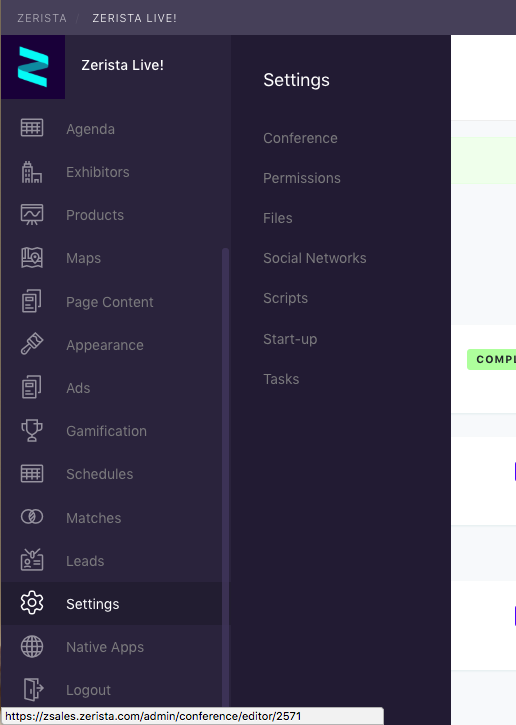
Task: Click the Logout door icon
Action: point(33,689)
